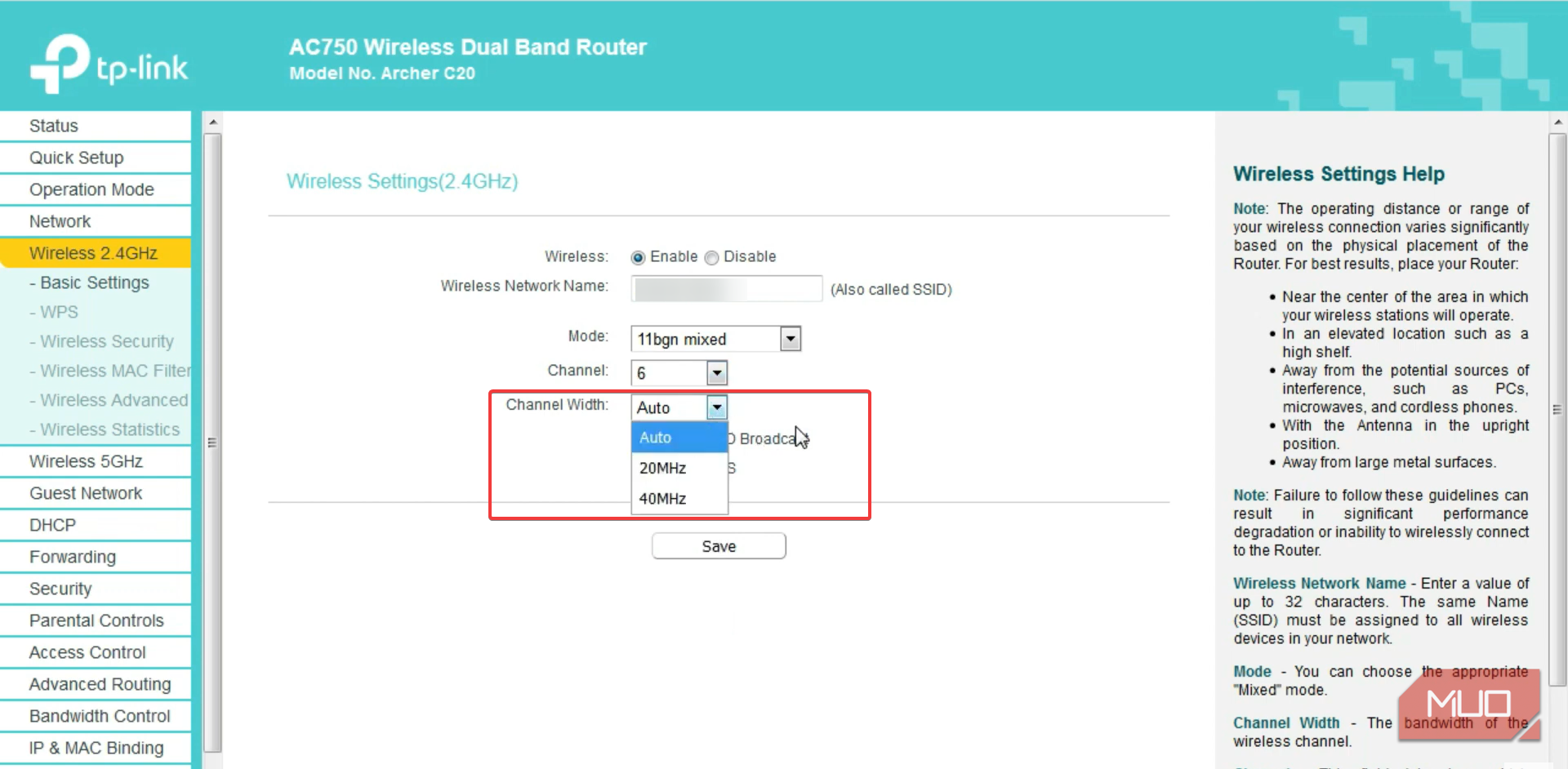Open IP & MAC Binding
This screenshot has width=1568, height=769.
click(96, 748)
